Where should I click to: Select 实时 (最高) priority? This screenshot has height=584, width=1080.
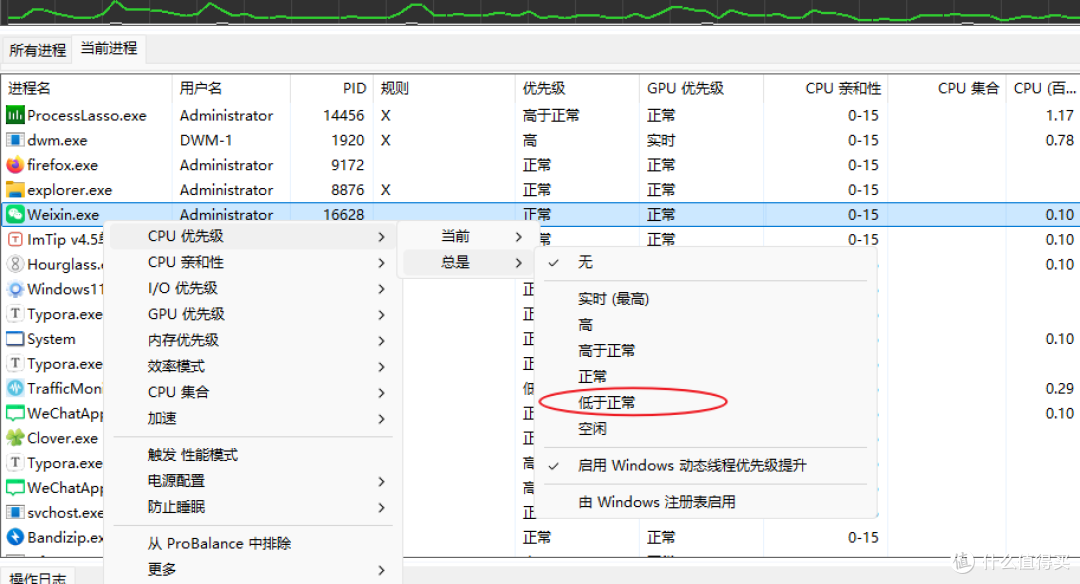(x=706, y=299)
